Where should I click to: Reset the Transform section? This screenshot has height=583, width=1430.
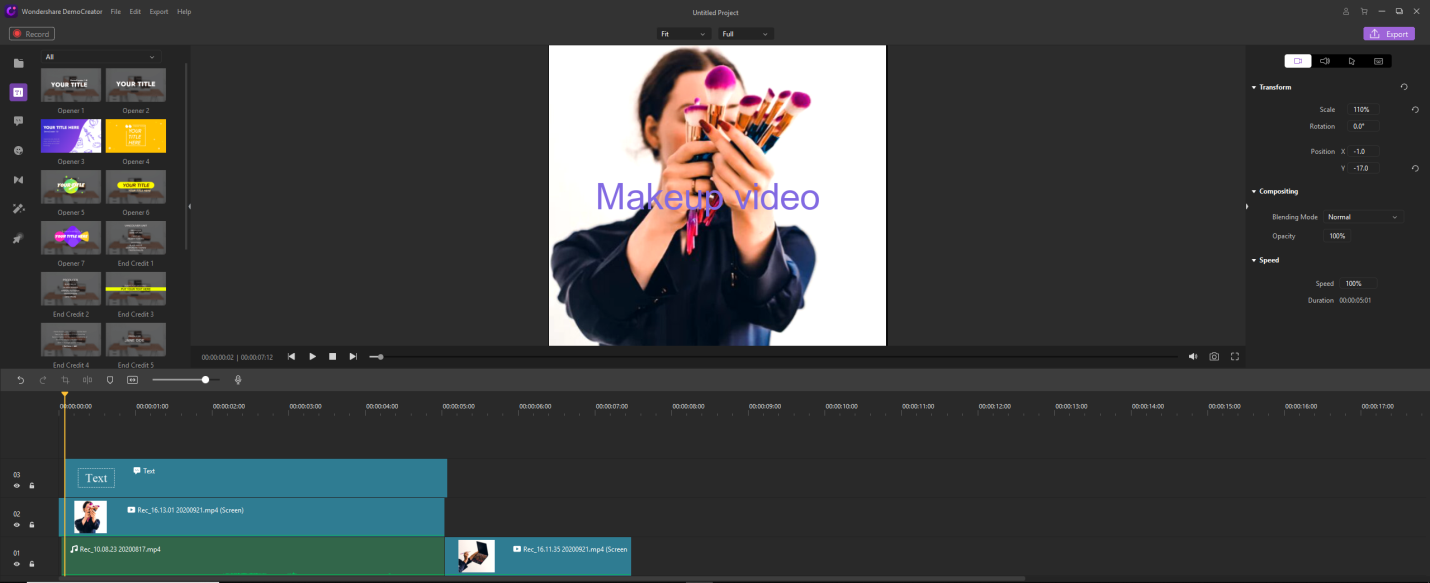click(x=1404, y=87)
